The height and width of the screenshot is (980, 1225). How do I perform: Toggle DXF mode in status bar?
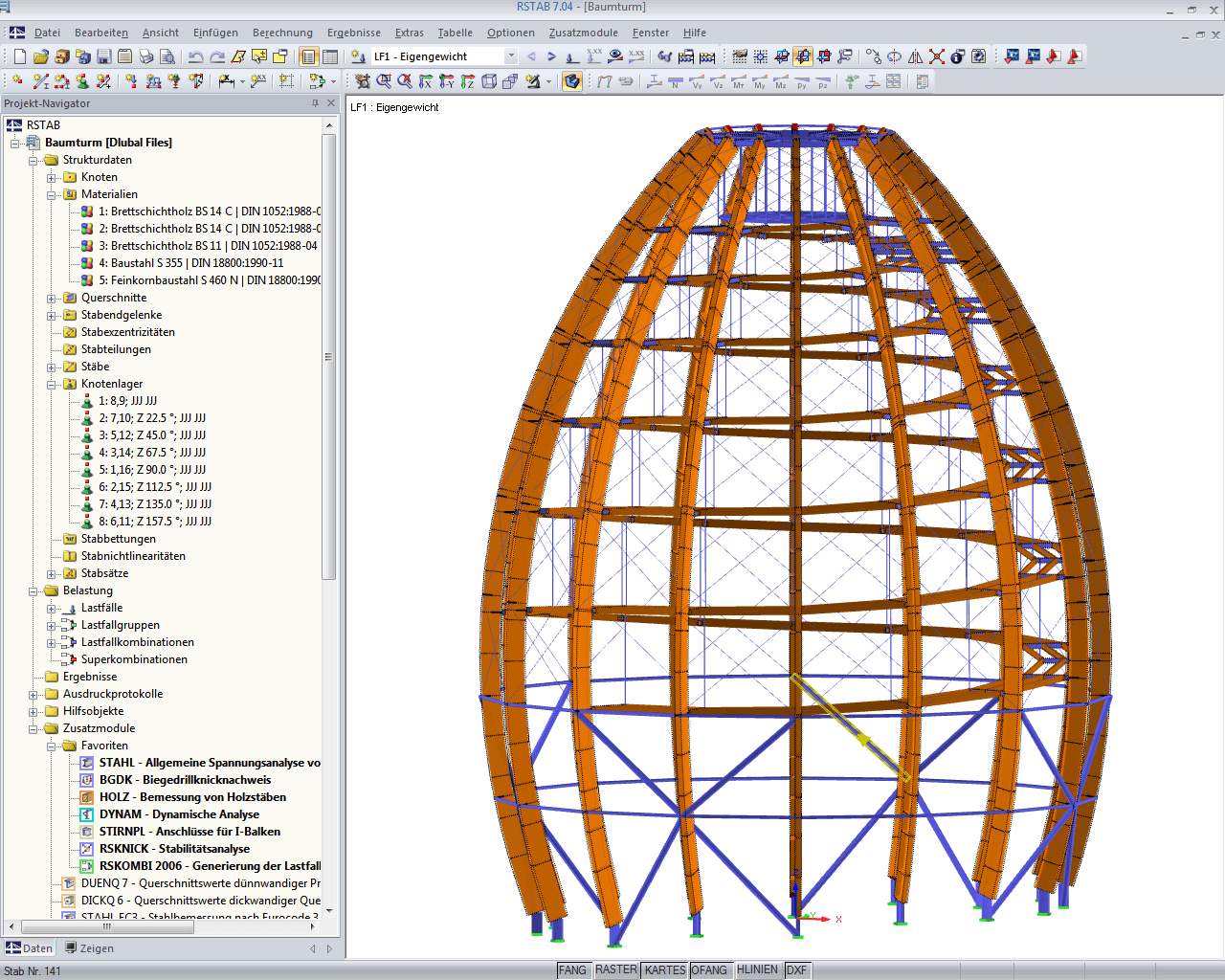[x=797, y=970]
